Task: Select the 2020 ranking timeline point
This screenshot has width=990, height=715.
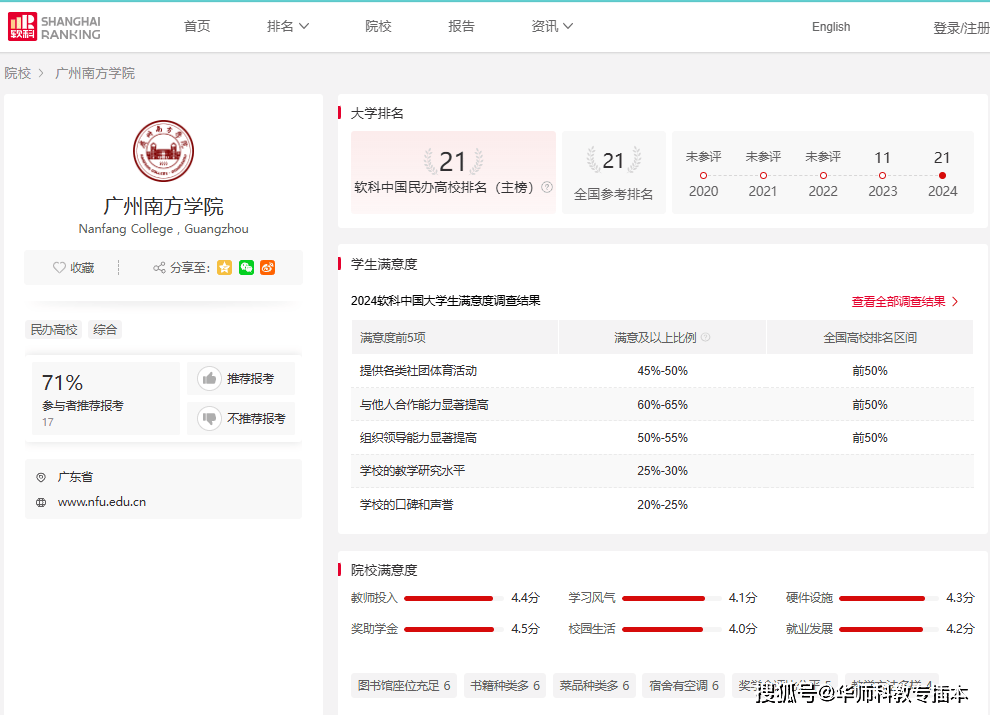Action: 703,175
